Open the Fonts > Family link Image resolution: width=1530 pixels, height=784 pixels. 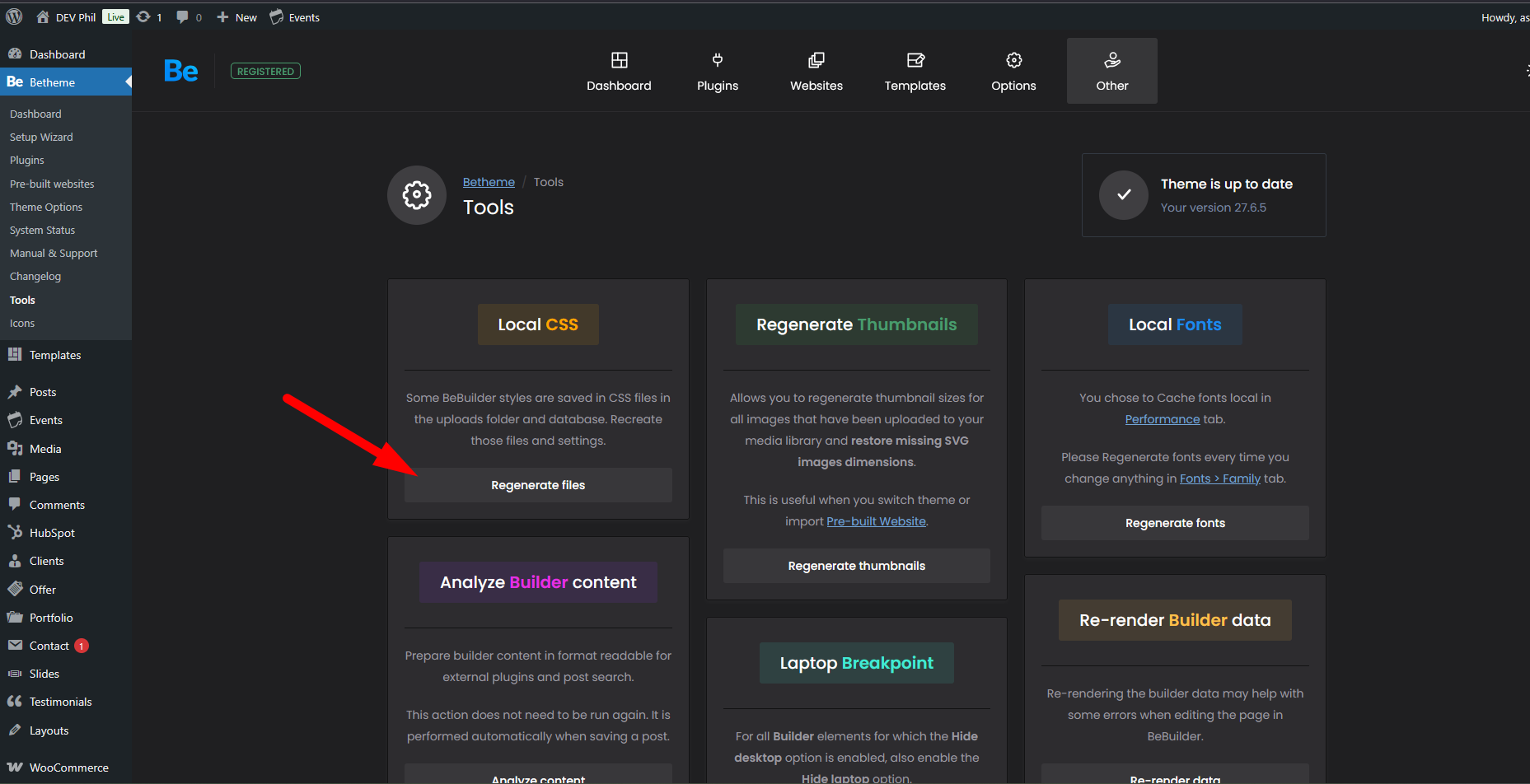click(x=1220, y=478)
